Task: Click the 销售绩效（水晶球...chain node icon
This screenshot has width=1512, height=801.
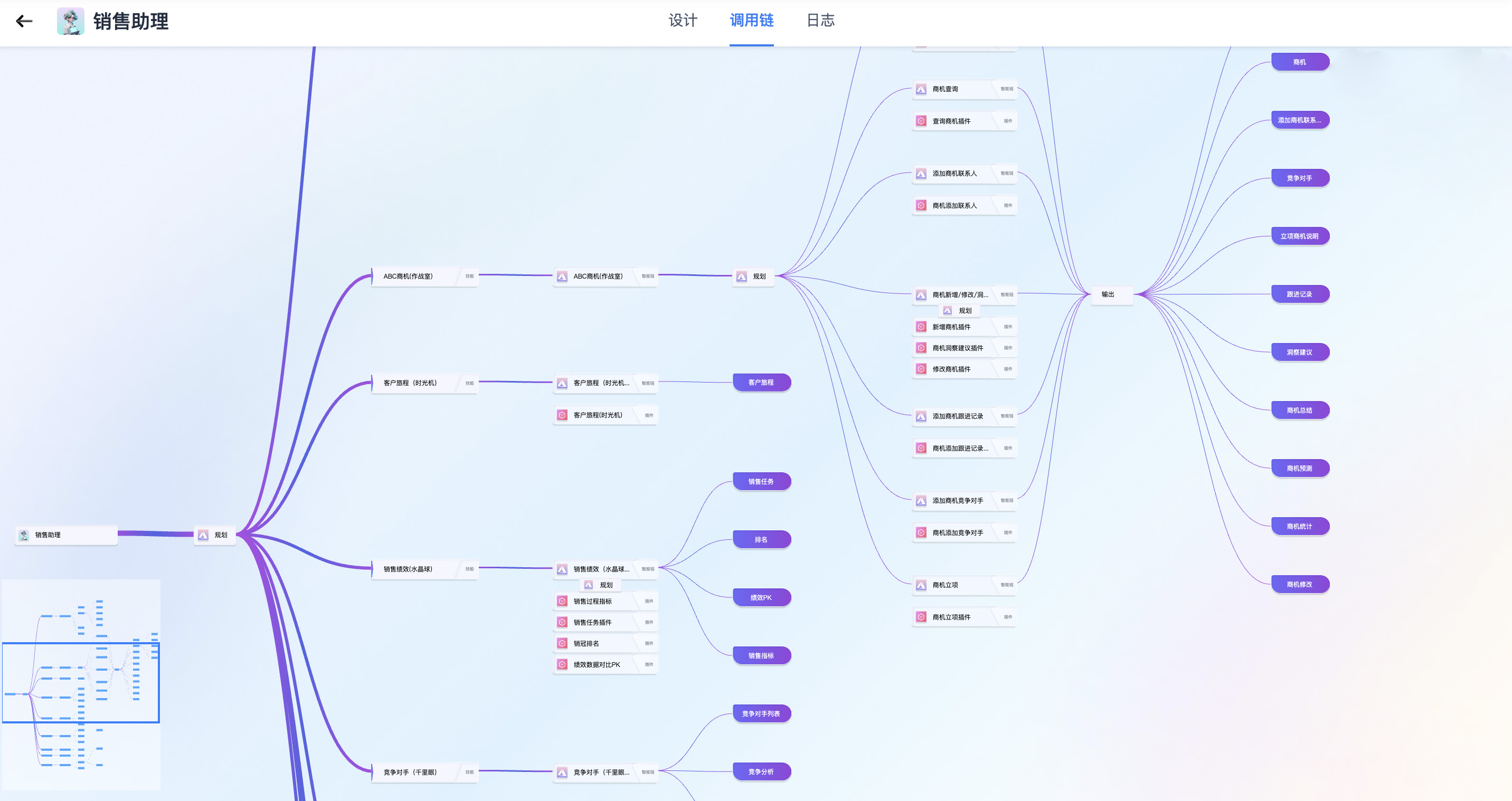Action: click(562, 569)
